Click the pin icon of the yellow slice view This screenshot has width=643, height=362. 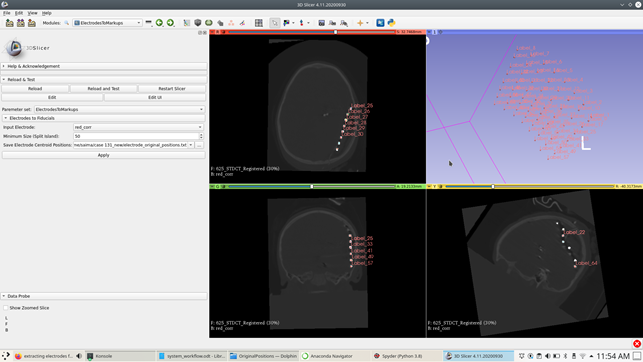(429, 186)
